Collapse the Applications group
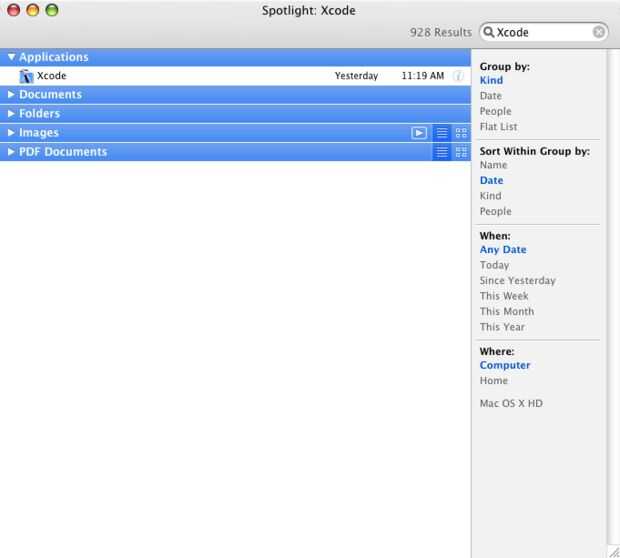This screenshot has width=620, height=558. tap(11, 57)
